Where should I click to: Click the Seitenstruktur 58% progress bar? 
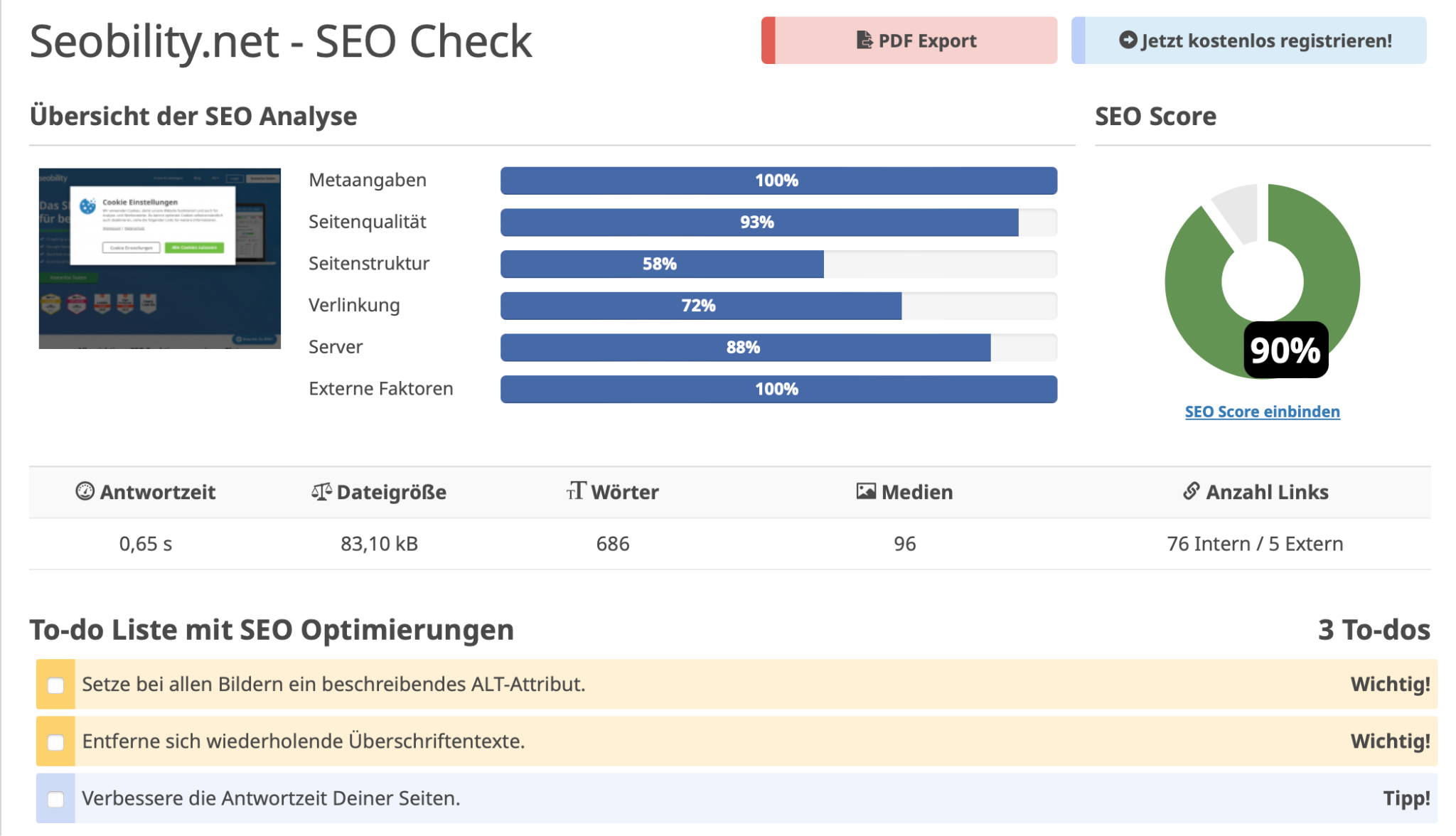[778, 264]
